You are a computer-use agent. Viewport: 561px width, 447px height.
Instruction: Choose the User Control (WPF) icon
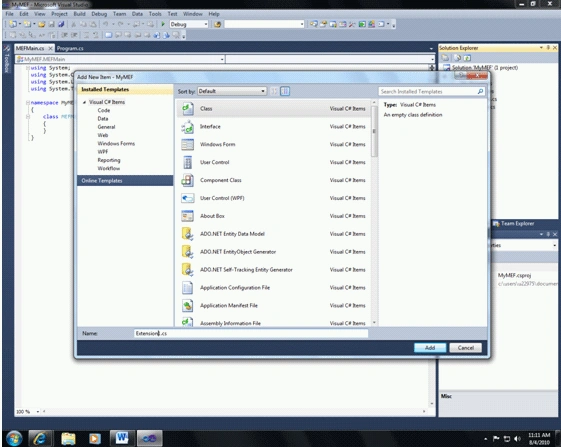(x=187, y=198)
